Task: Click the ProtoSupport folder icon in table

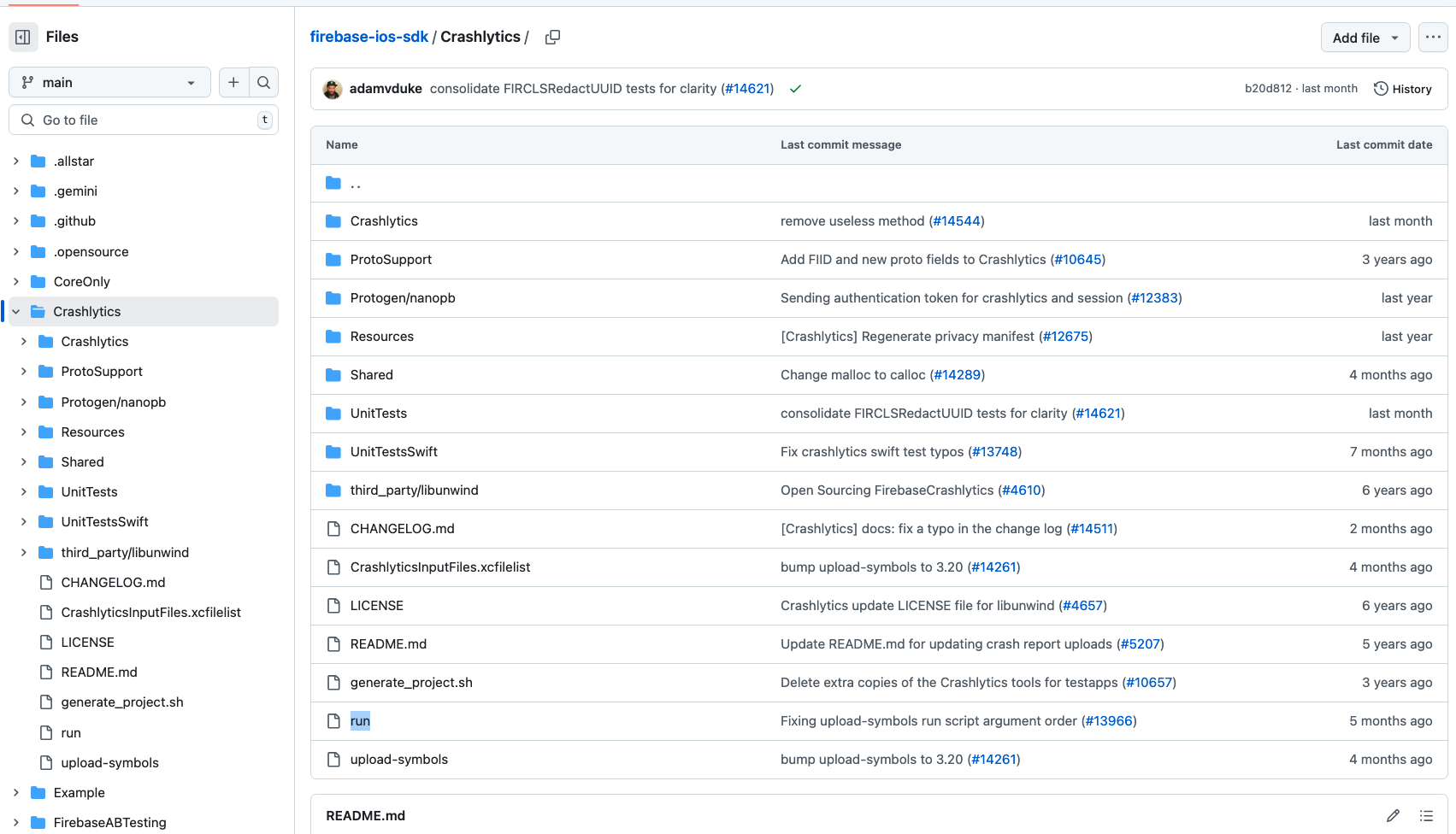Action: (x=333, y=260)
